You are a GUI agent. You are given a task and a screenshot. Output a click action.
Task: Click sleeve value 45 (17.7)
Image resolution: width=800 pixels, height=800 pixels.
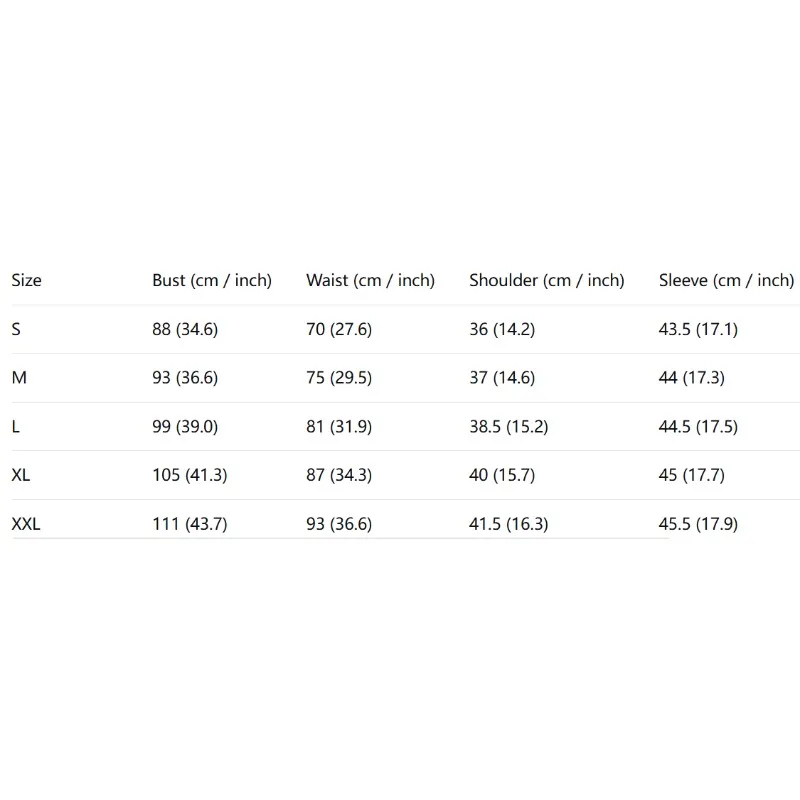point(692,475)
